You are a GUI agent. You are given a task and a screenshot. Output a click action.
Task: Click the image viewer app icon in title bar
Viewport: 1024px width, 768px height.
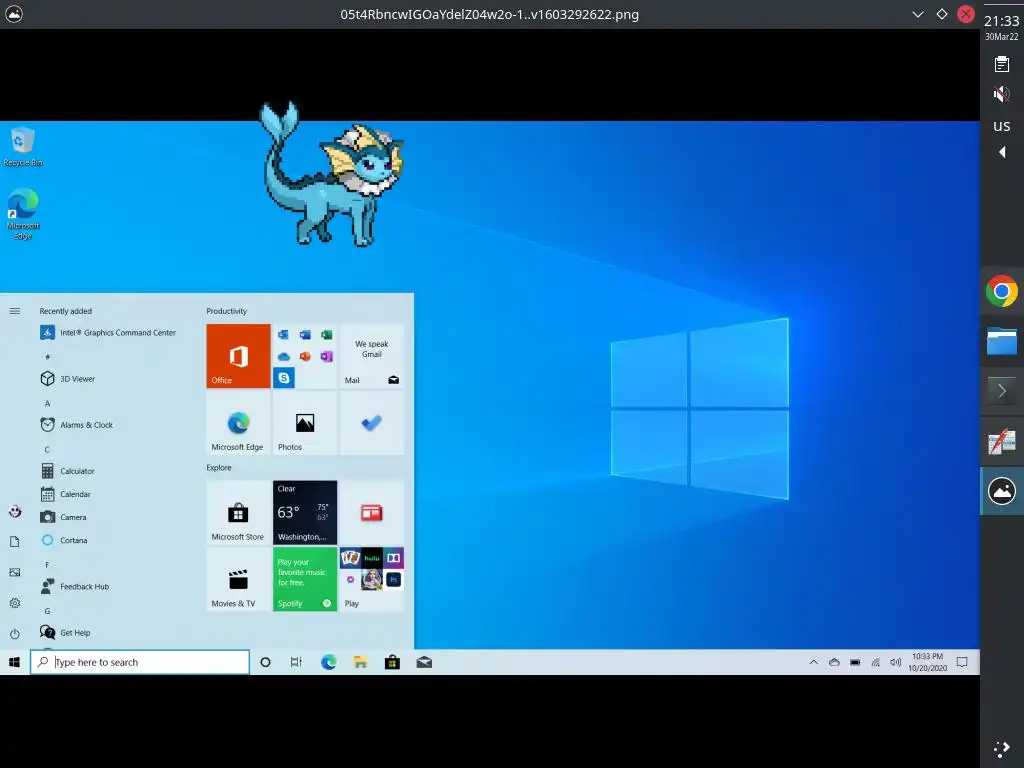click(x=14, y=14)
